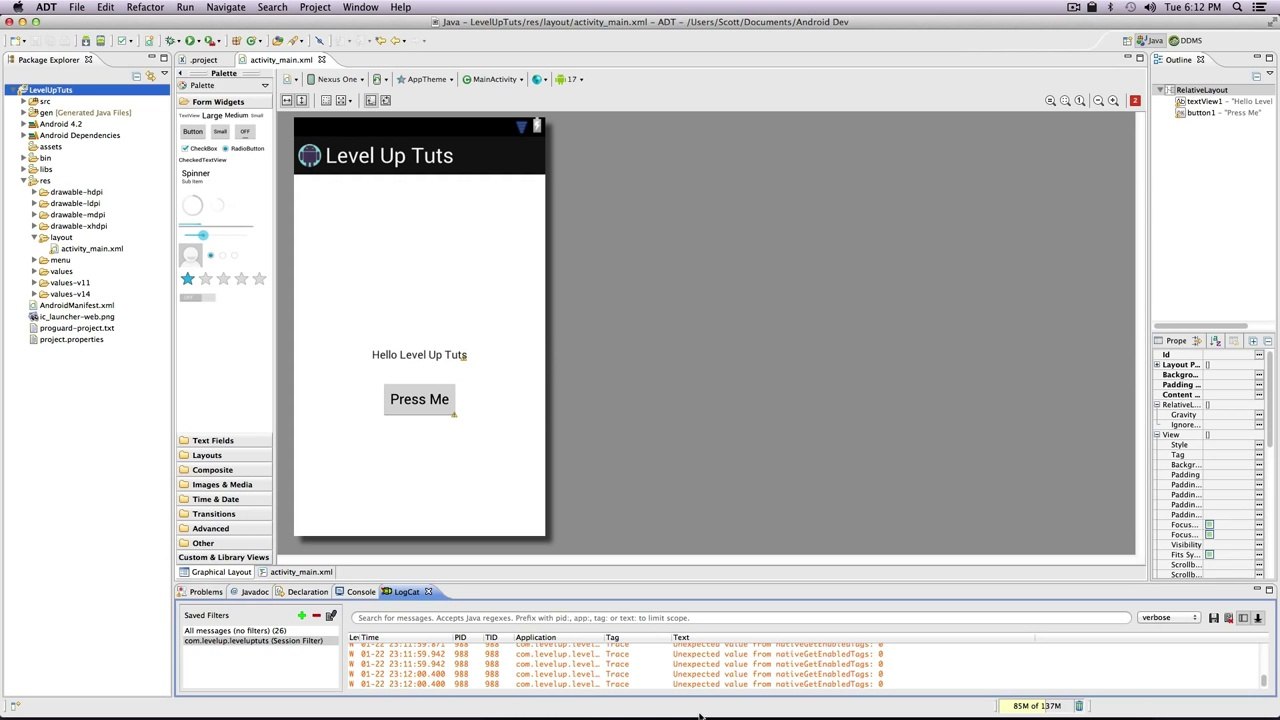Image resolution: width=1280 pixels, height=720 pixels.
Task: Click the clear log icon in LogCat
Action: 1228,618
